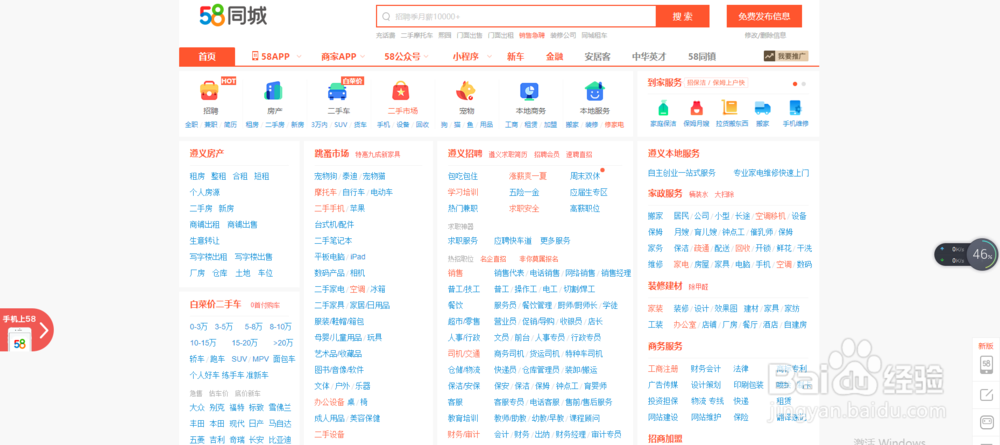Switch to first 到家服务 carousel dot
The width and height of the screenshot is (1000, 445).
[x=795, y=84]
